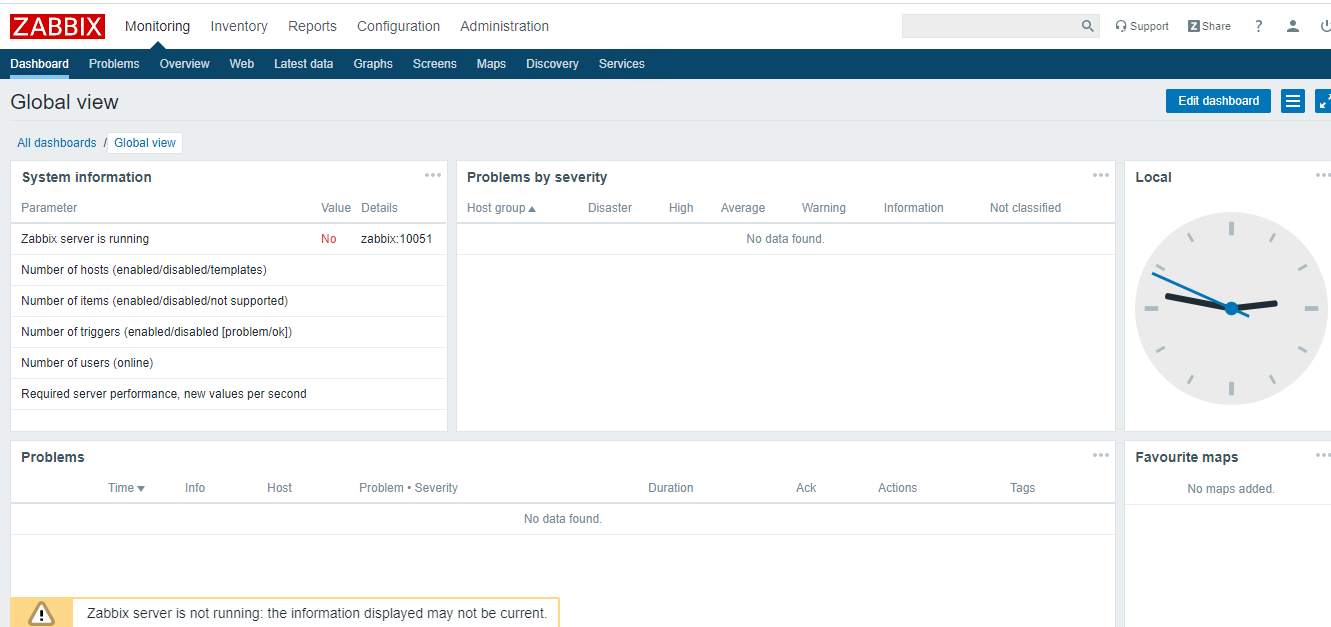
Task: Open the Maps submenu
Action: click(491, 64)
